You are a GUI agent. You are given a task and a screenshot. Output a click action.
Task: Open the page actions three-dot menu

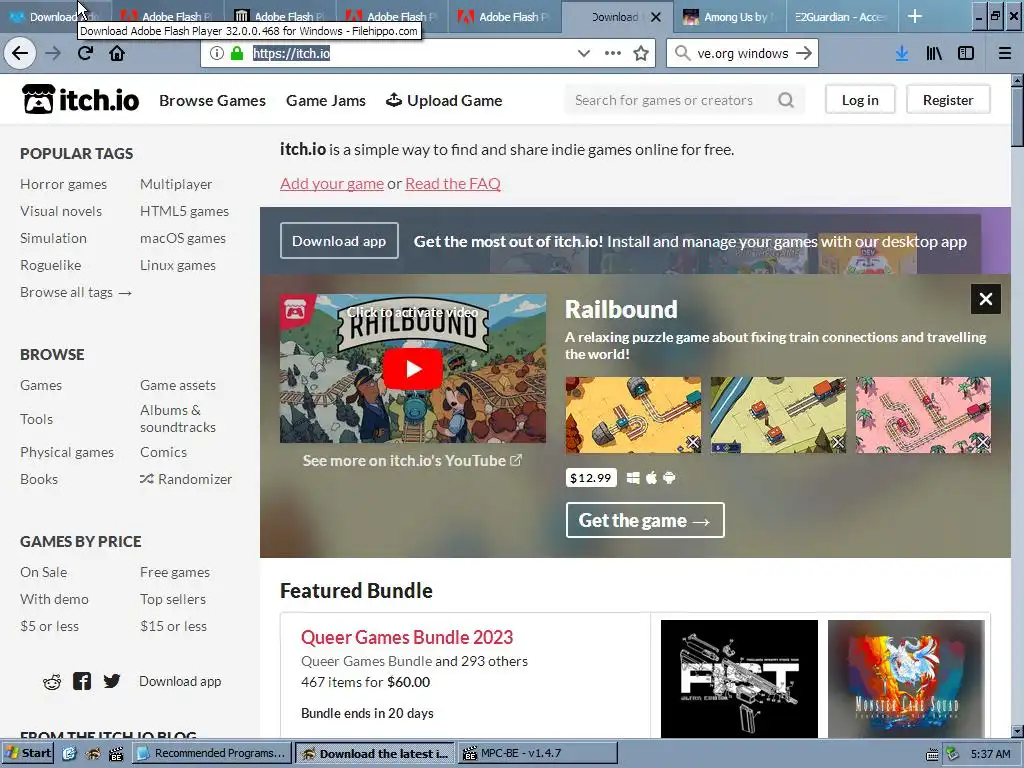click(613, 54)
